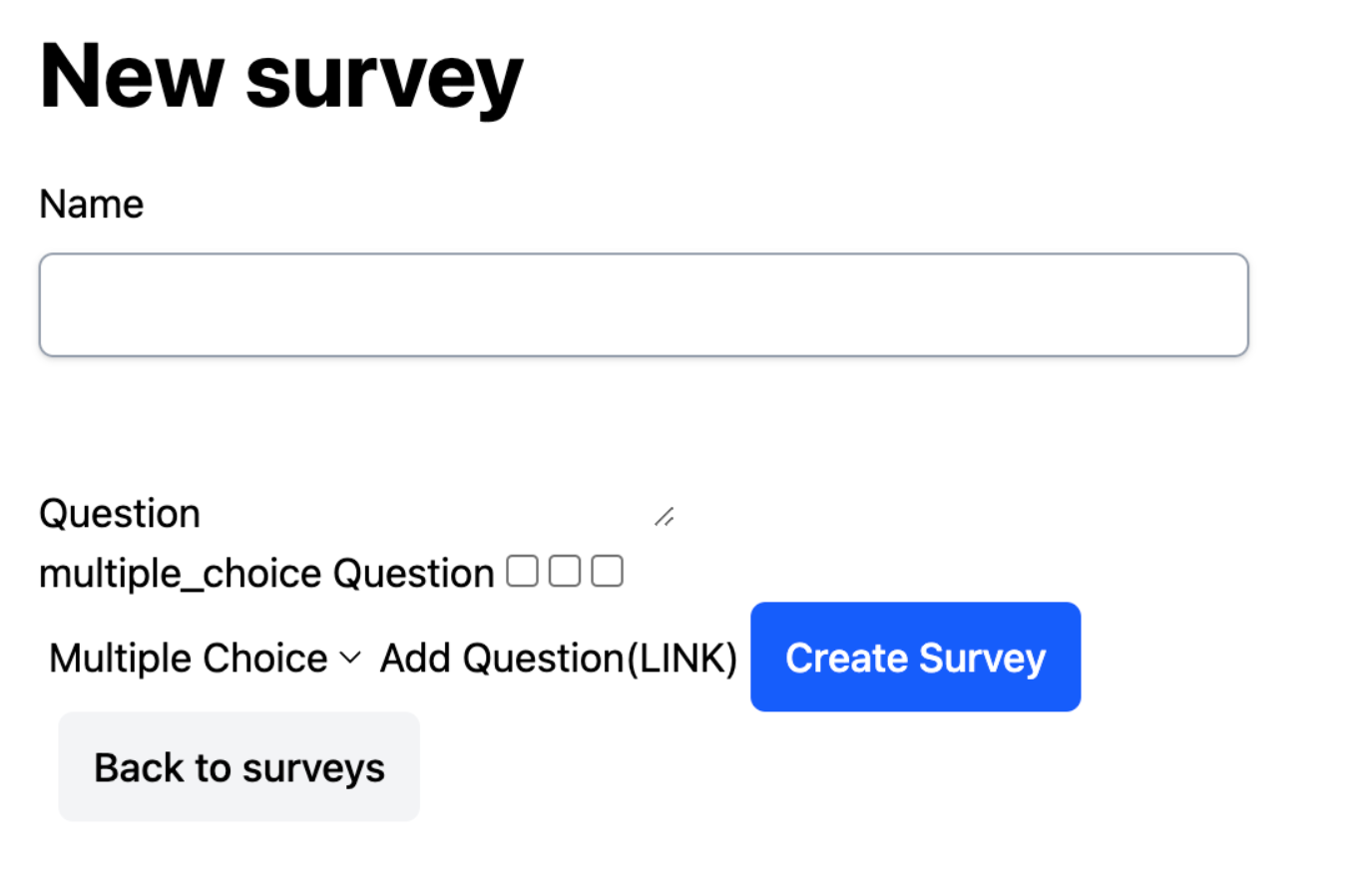Focus the survey Name text field
1369x896 pixels.
[643, 304]
